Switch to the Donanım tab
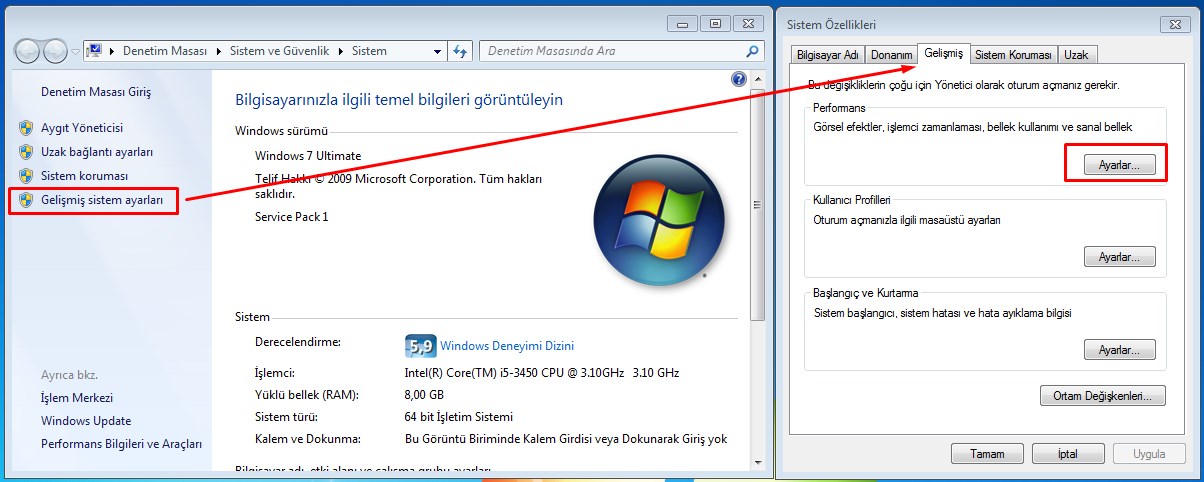The height and width of the screenshot is (482, 1204). tap(890, 55)
